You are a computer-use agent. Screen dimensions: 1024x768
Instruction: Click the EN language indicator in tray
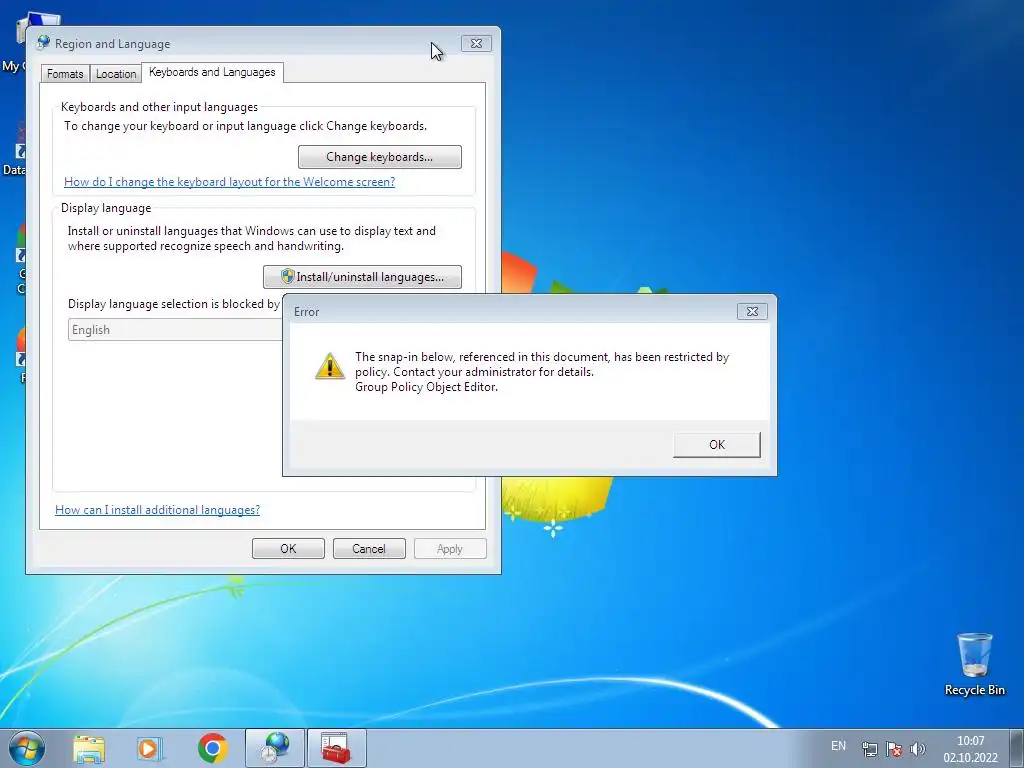pyautogui.click(x=838, y=746)
